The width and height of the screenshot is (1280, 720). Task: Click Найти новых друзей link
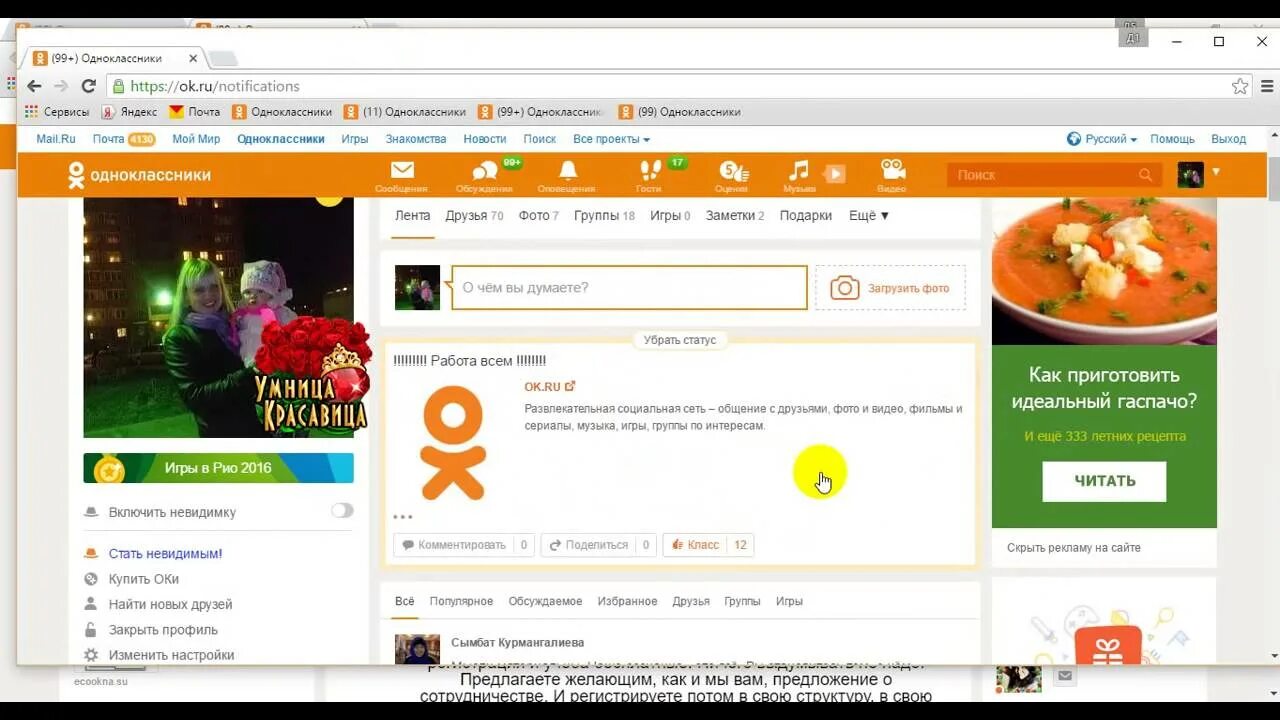point(170,604)
